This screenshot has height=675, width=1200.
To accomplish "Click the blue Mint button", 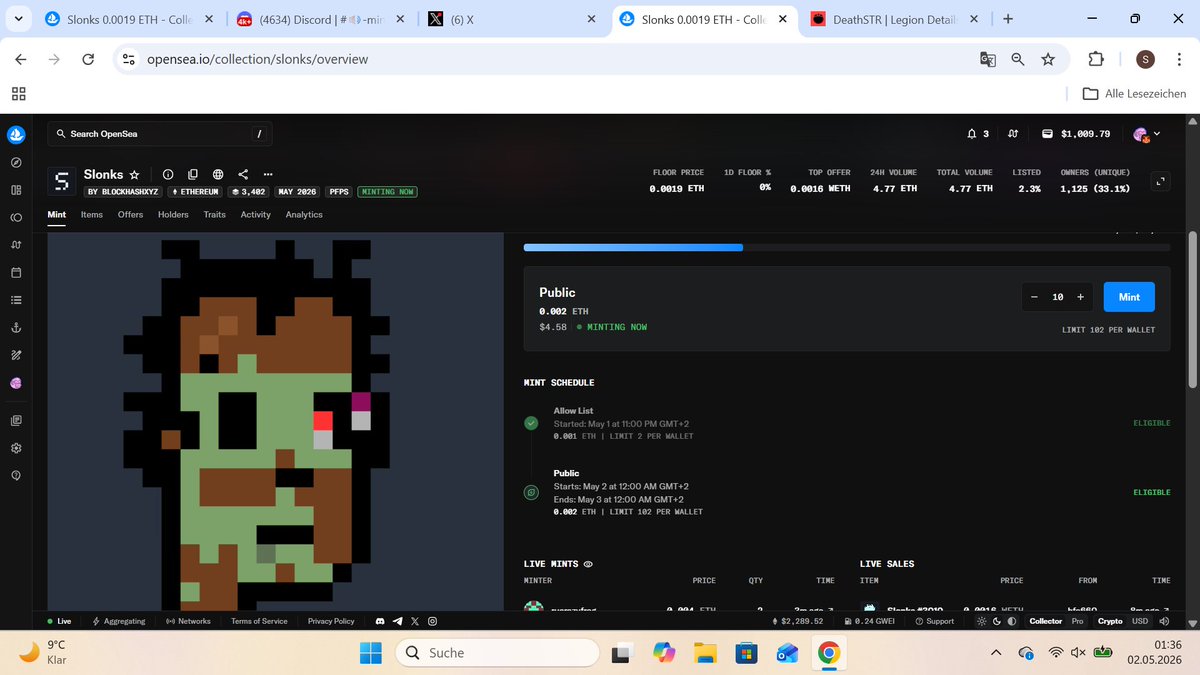I will 1129,297.
